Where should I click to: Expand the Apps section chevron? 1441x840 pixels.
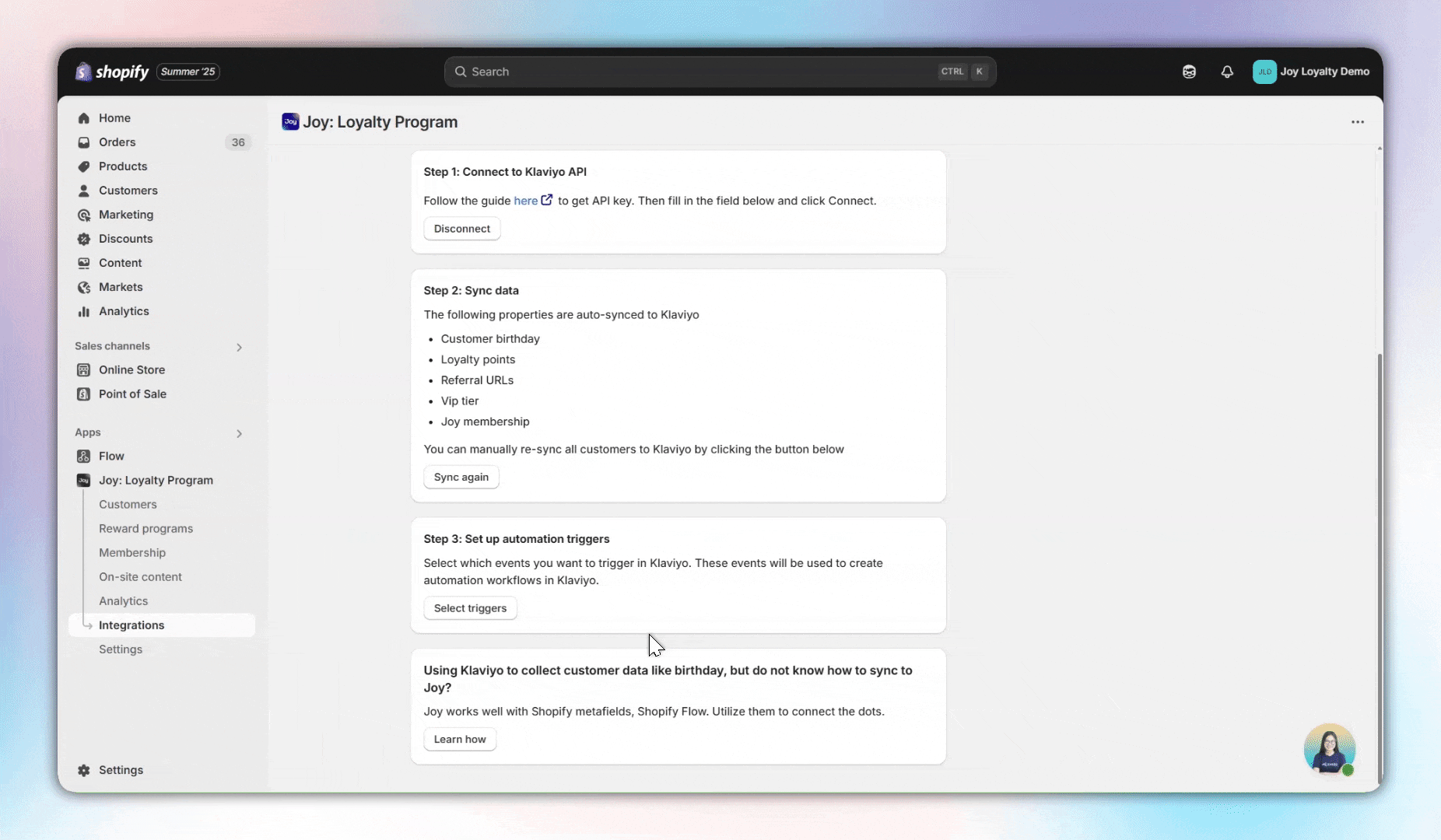pyautogui.click(x=239, y=433)
